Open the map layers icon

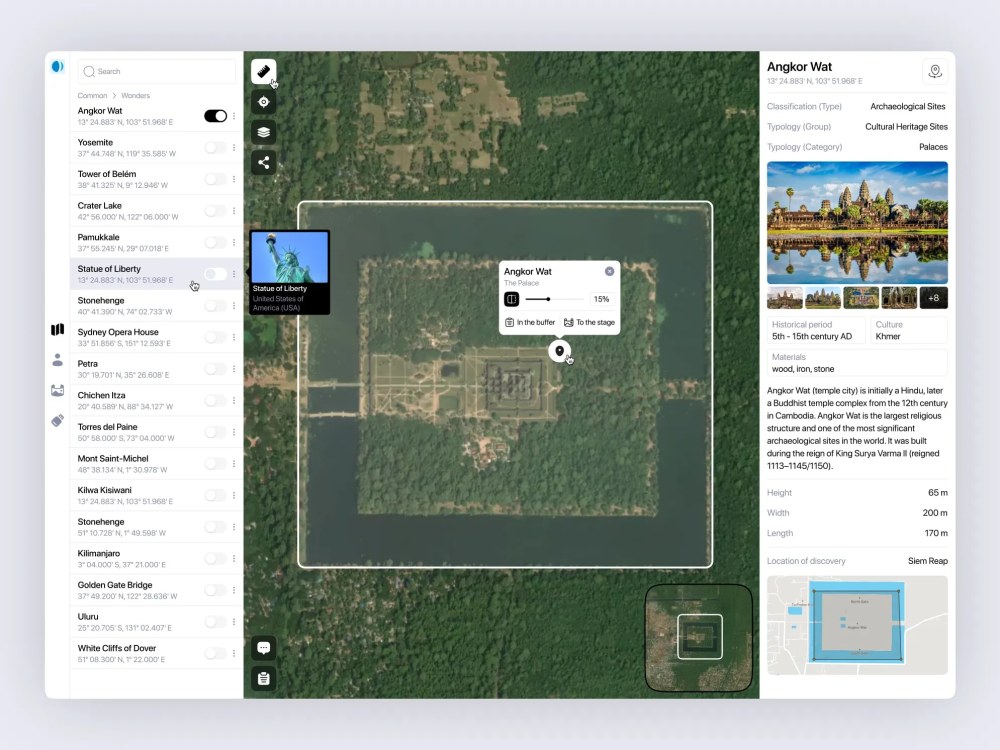[263, 133]
